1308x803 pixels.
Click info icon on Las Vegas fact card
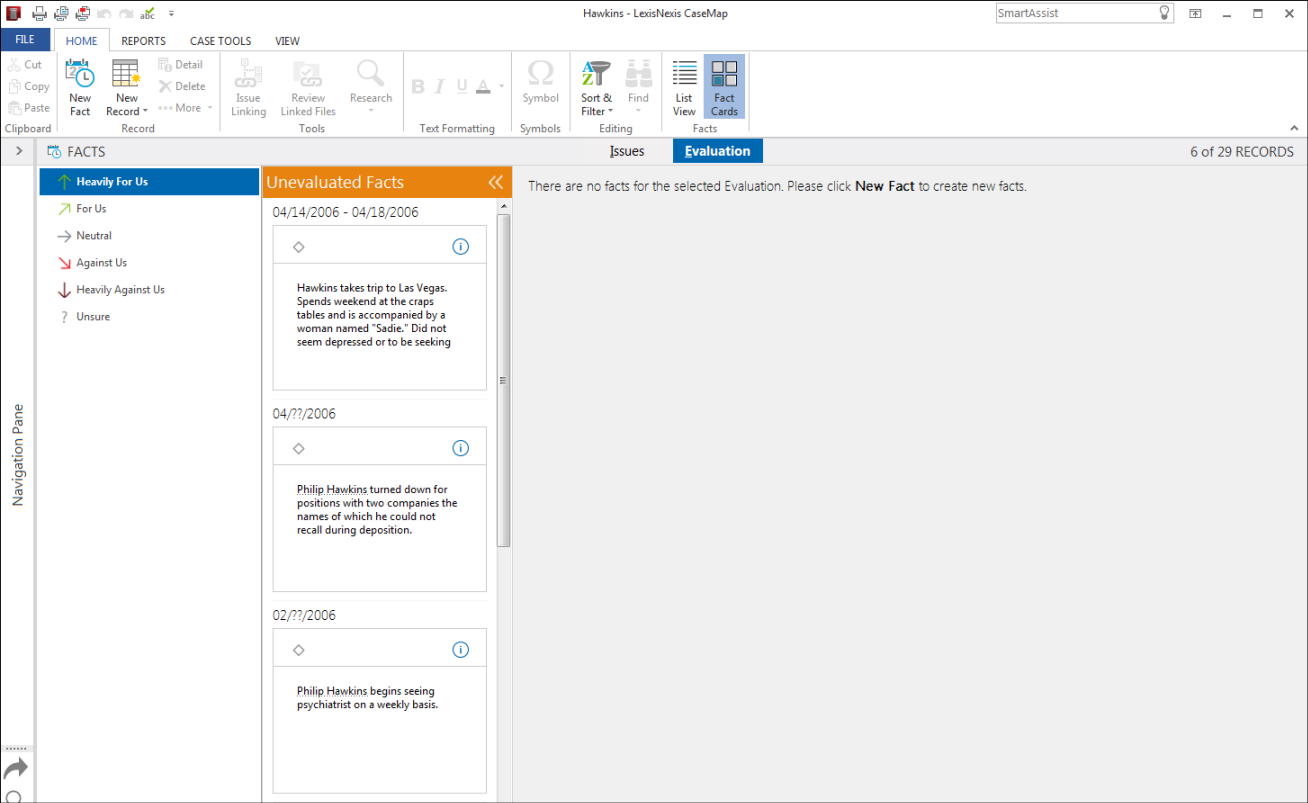pos(461,247)
